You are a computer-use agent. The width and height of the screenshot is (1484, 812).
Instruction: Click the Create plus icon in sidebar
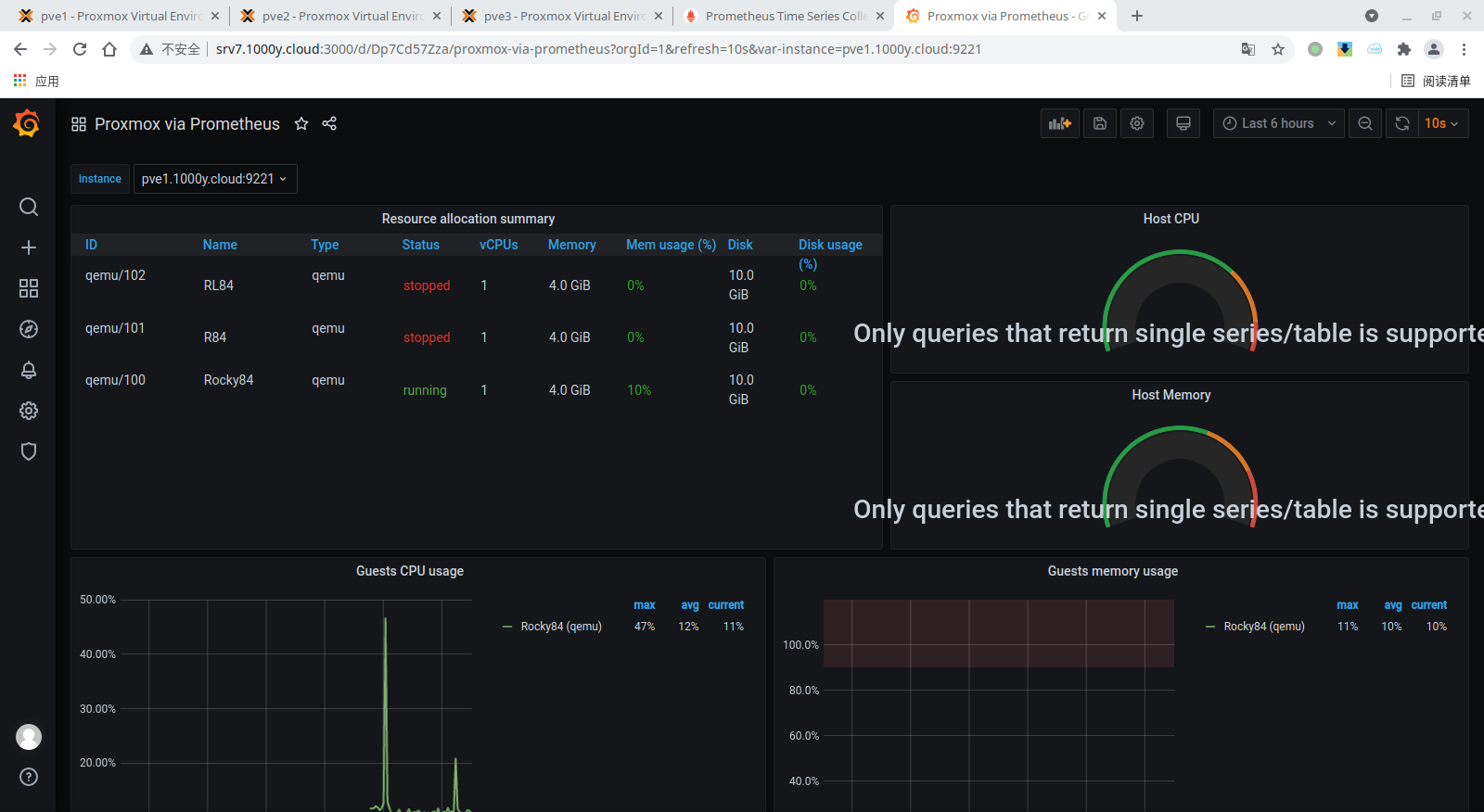29,247
